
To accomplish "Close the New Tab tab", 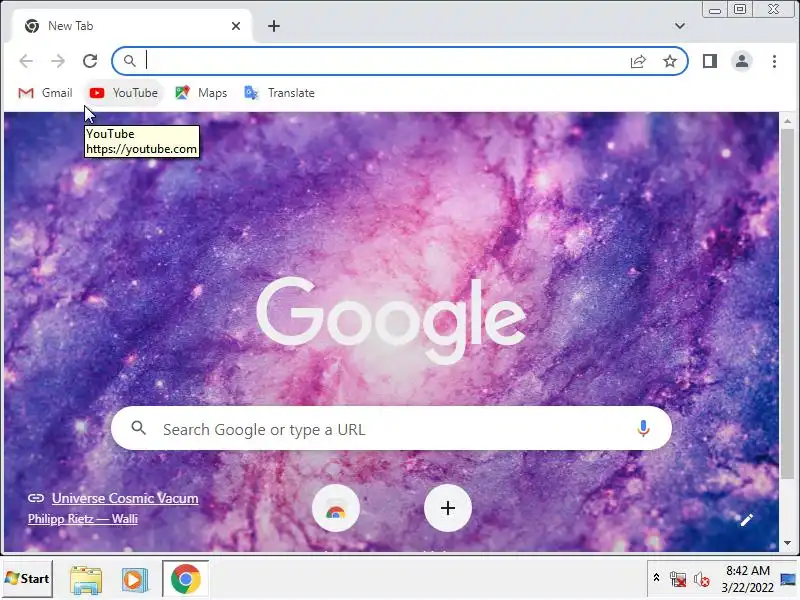I will click(x=236, y=26).
